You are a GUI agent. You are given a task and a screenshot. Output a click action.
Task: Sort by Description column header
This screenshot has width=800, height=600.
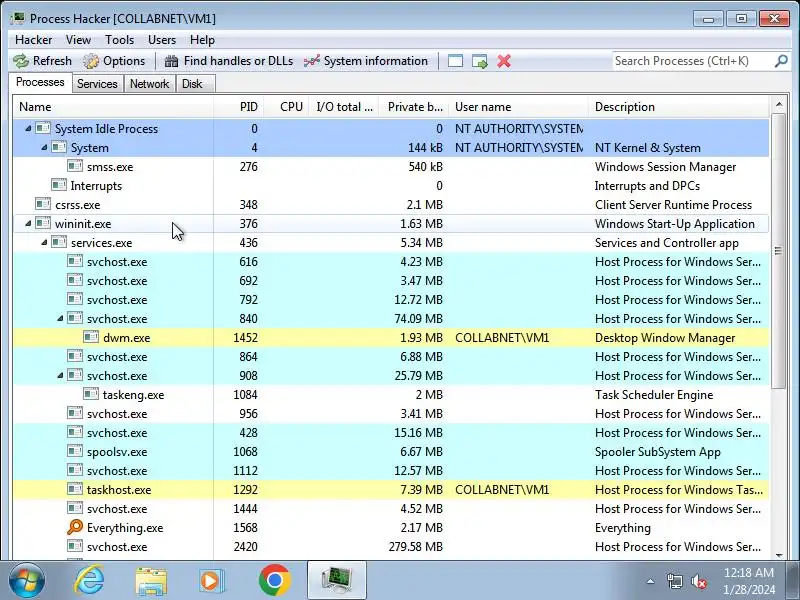point(679,107)
